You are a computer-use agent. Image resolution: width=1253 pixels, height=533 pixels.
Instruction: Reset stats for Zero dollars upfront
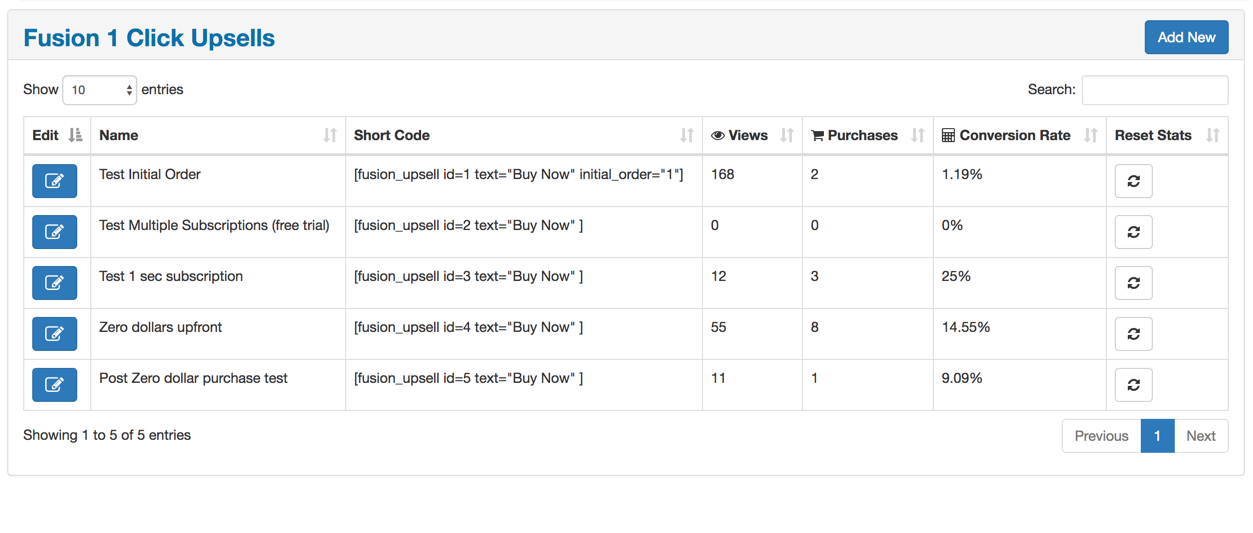point(1133,334)
